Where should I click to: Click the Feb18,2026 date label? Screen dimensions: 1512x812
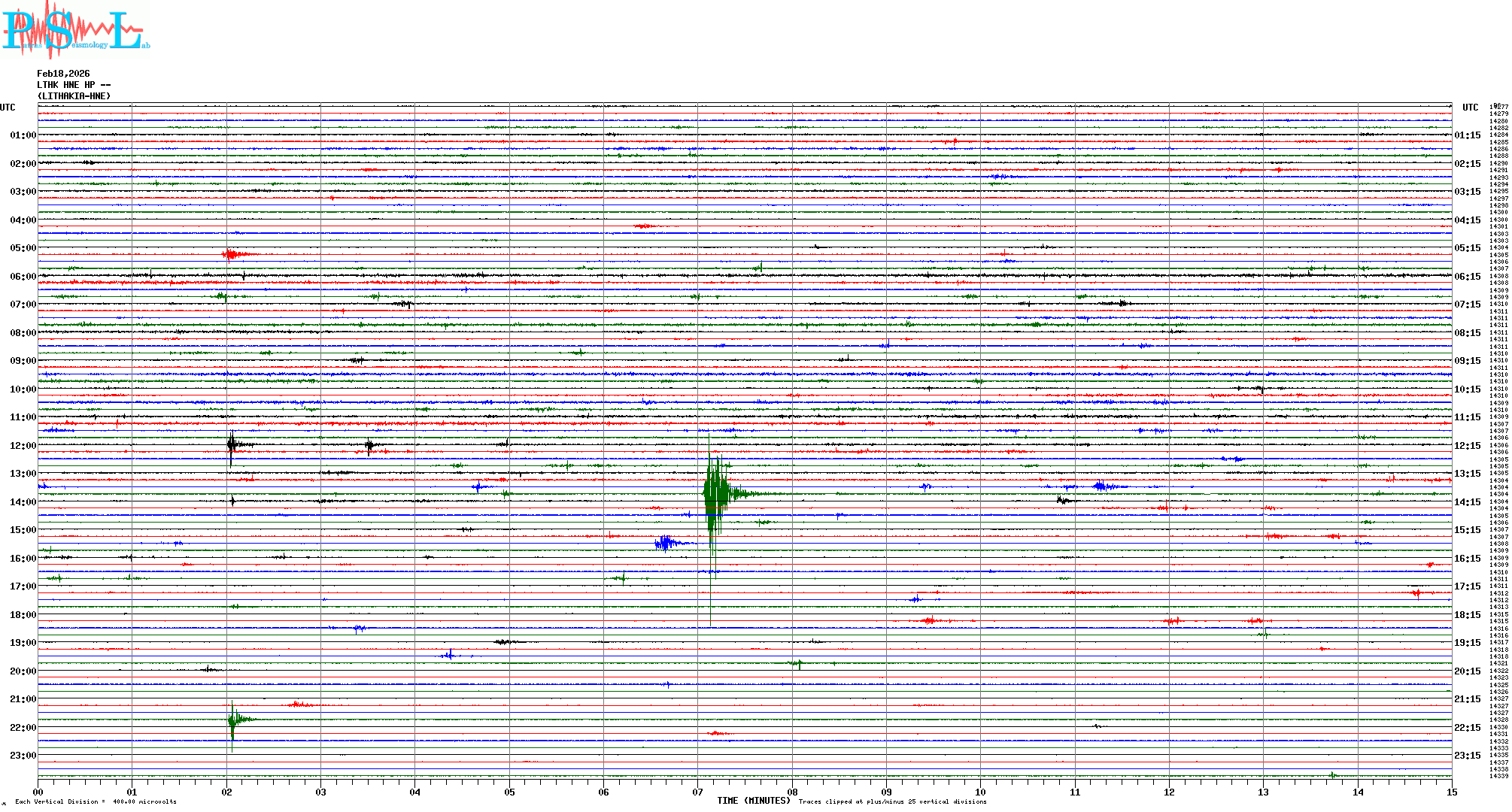coord(63,74)
